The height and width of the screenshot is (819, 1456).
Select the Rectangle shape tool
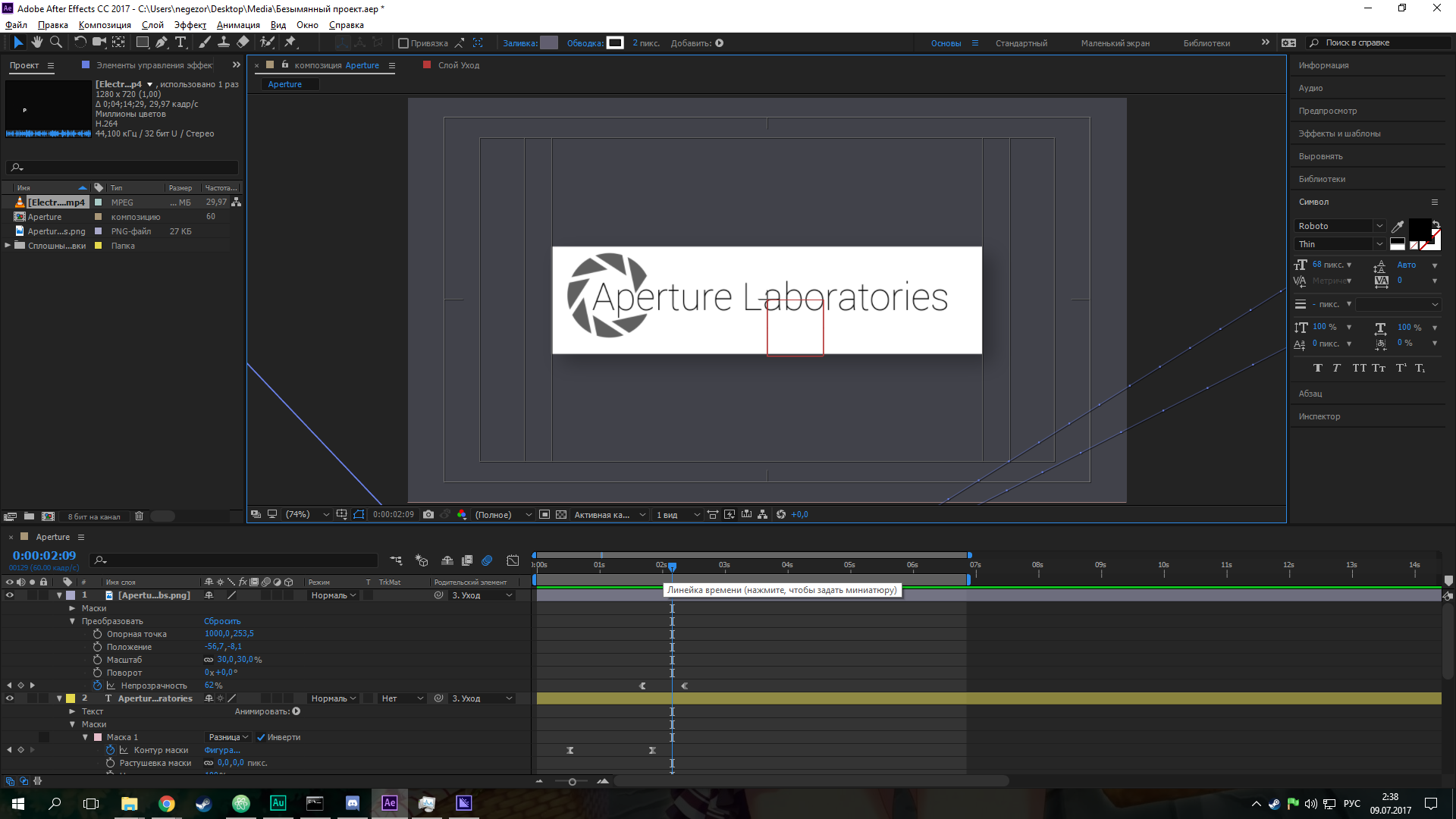142,42
